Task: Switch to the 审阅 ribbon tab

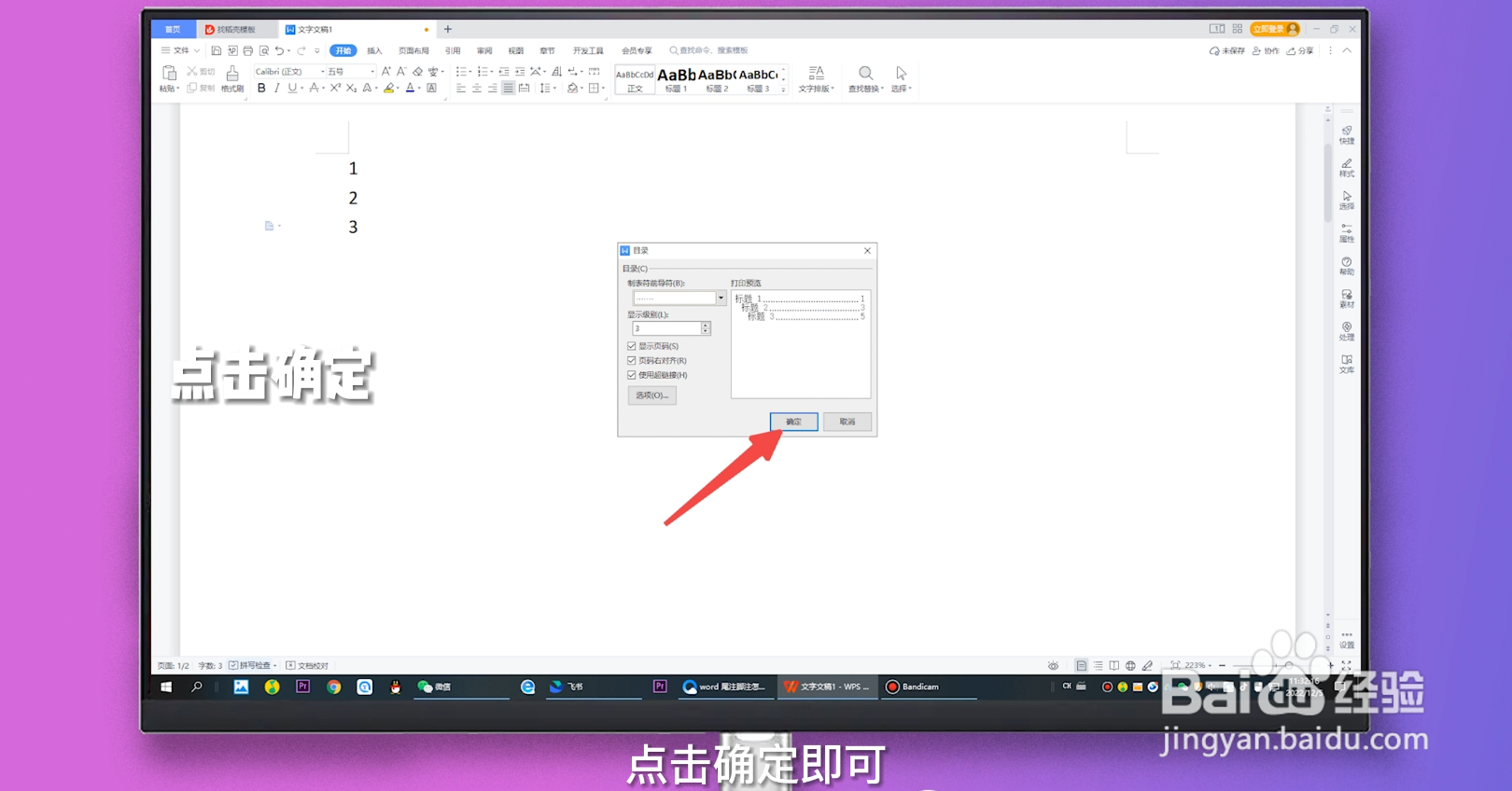Action: click(x=484, y=50)
